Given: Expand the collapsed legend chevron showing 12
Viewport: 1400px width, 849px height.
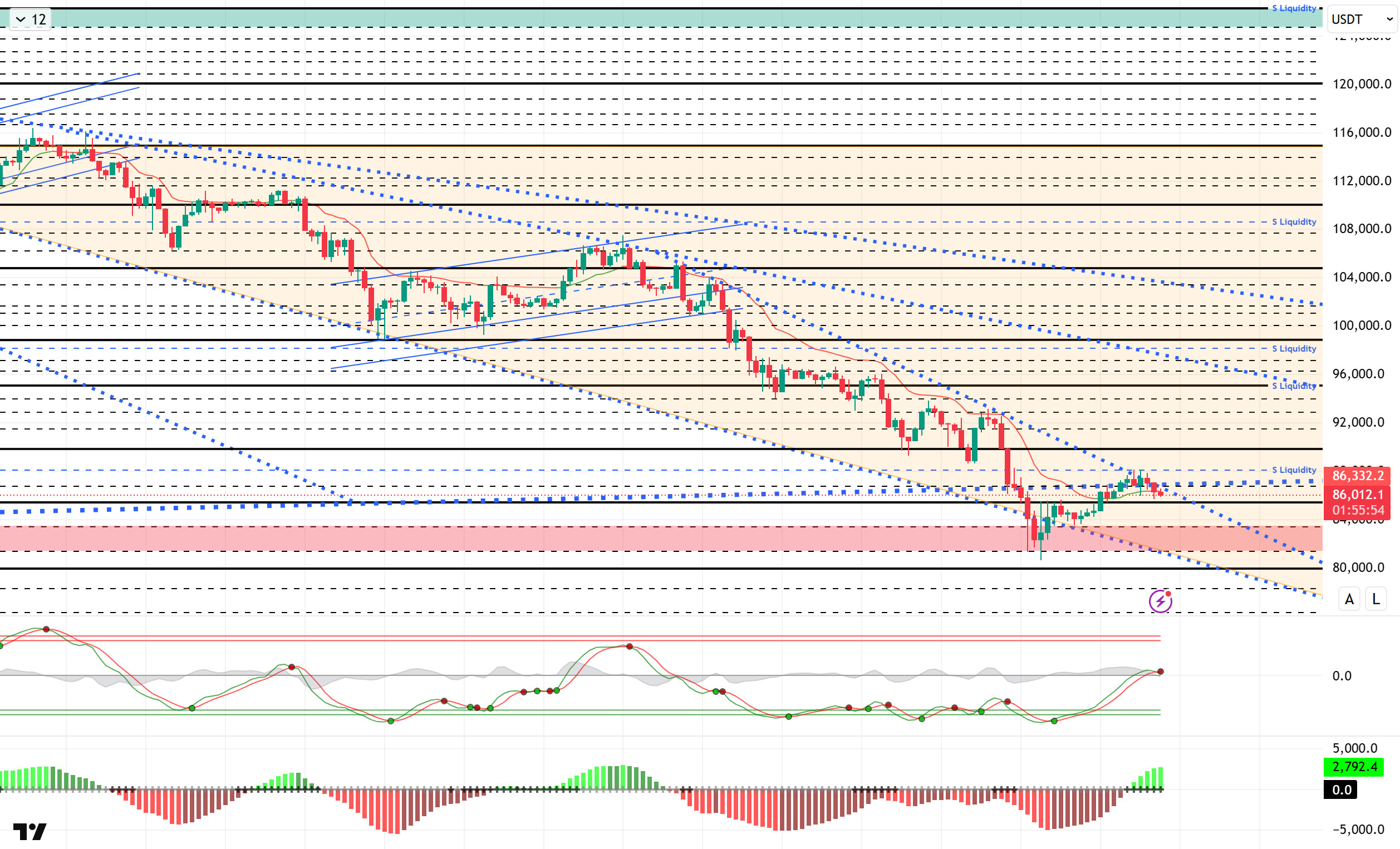Looking at the screenshot, I should coord(21,19).
